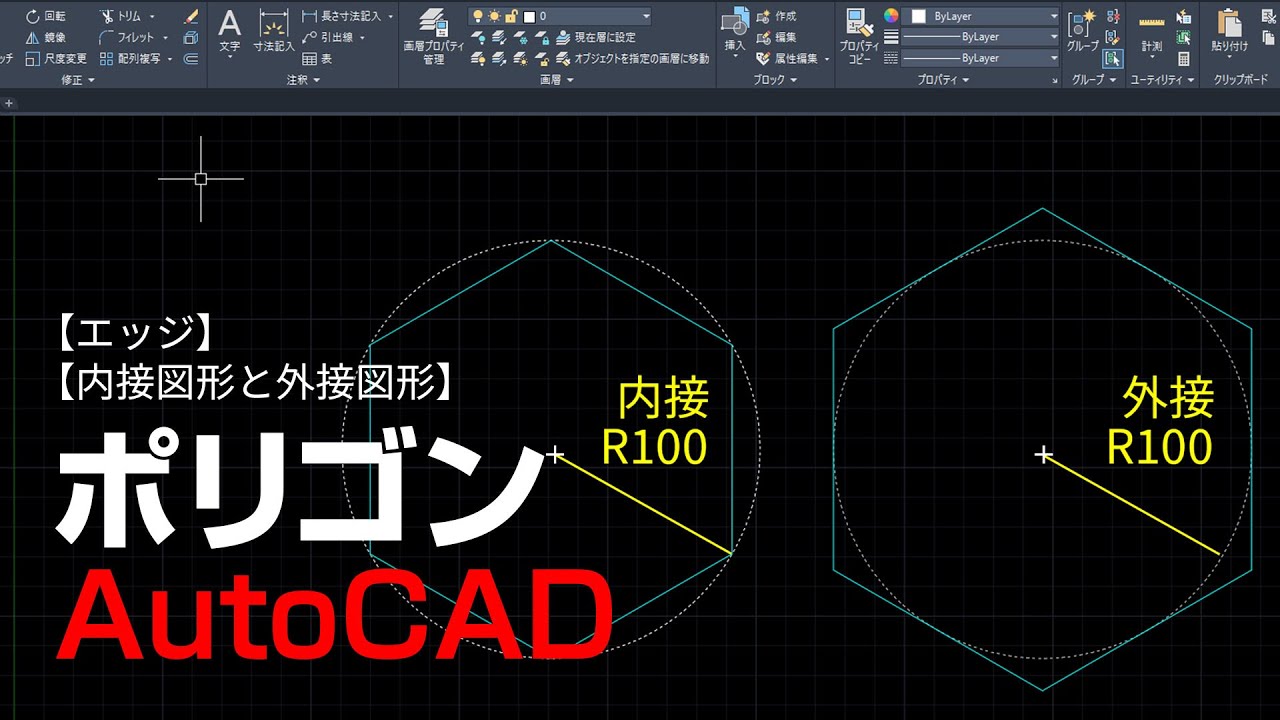
Task: Activate the トリム (Trim) tool
Action: 121,16
